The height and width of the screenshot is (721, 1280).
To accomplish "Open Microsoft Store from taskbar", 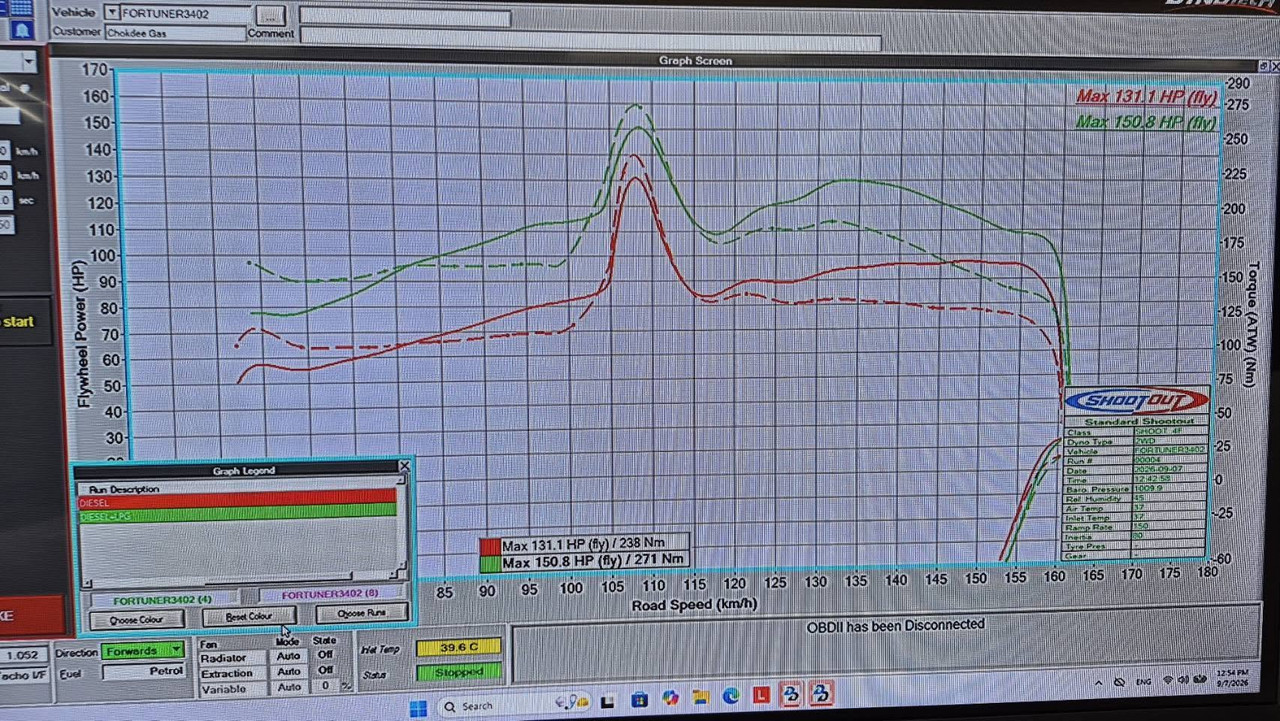I will (639, 700).
